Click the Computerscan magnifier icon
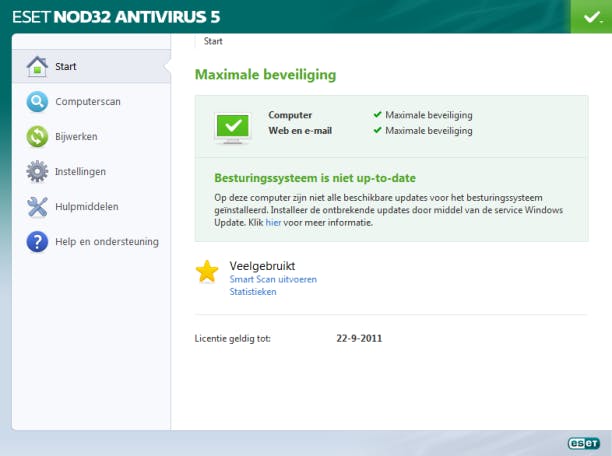The width and height of the screenshot is (612, 456). coord(37,102)
